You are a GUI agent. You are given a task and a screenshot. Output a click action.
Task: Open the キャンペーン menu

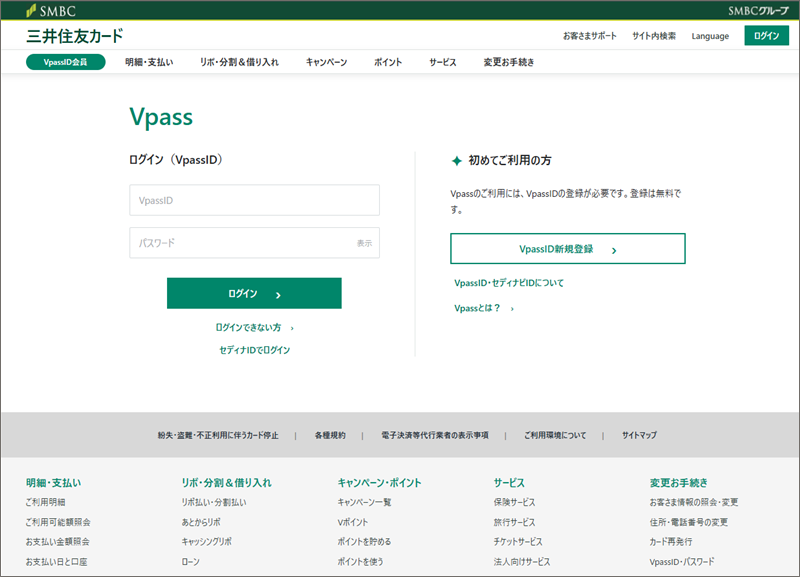tap(327, 62)
